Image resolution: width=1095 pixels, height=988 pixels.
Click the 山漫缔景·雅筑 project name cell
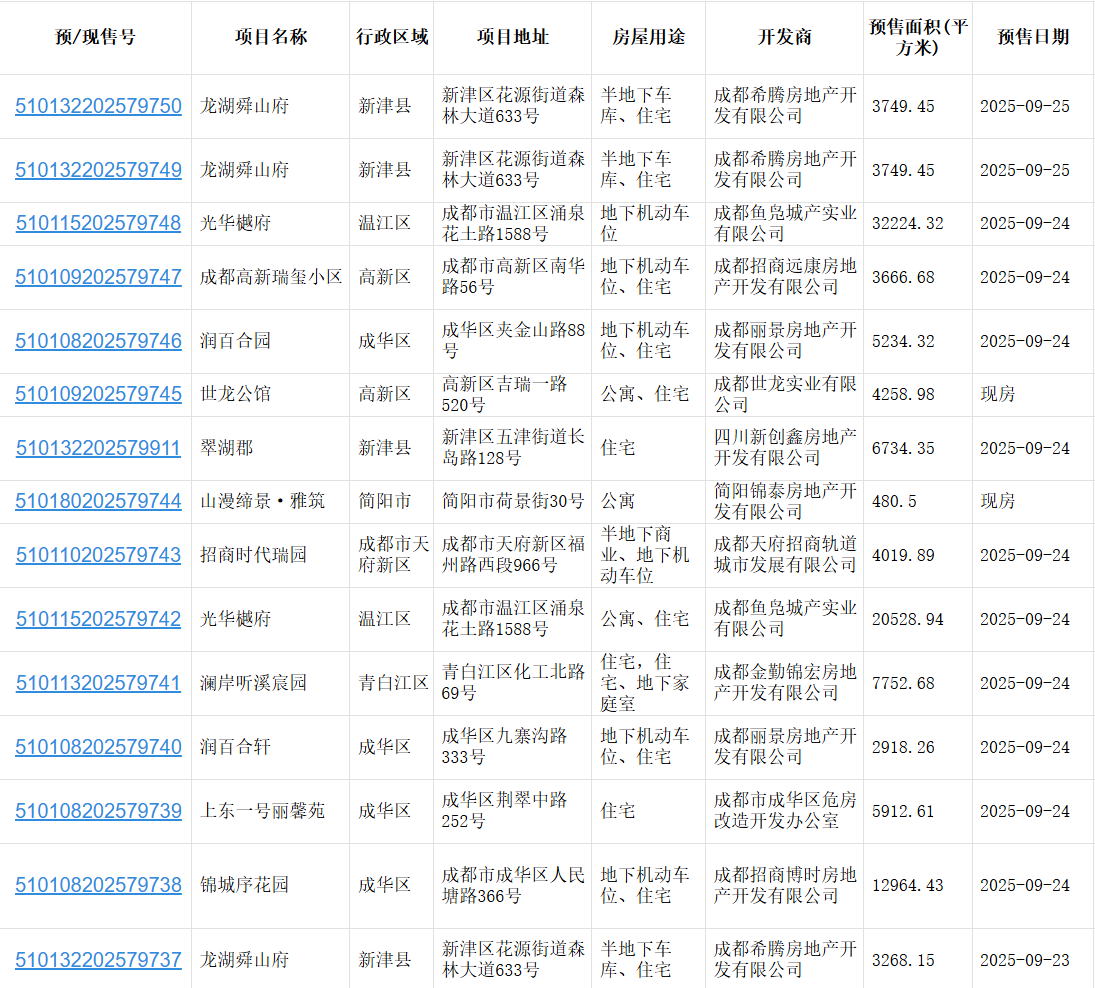[x=262, y=501]
